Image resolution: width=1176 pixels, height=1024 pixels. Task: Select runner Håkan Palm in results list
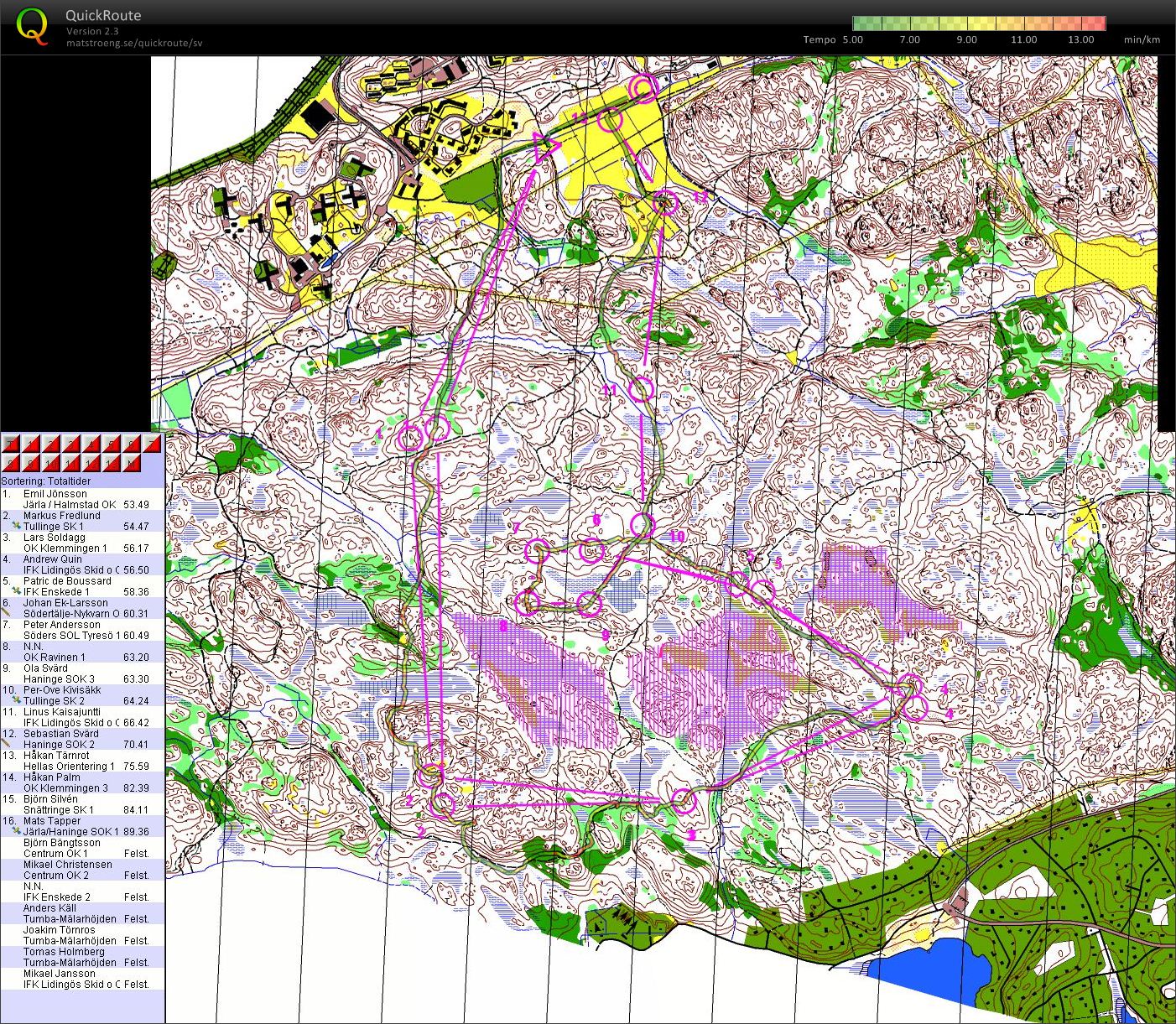coord(50,777)
